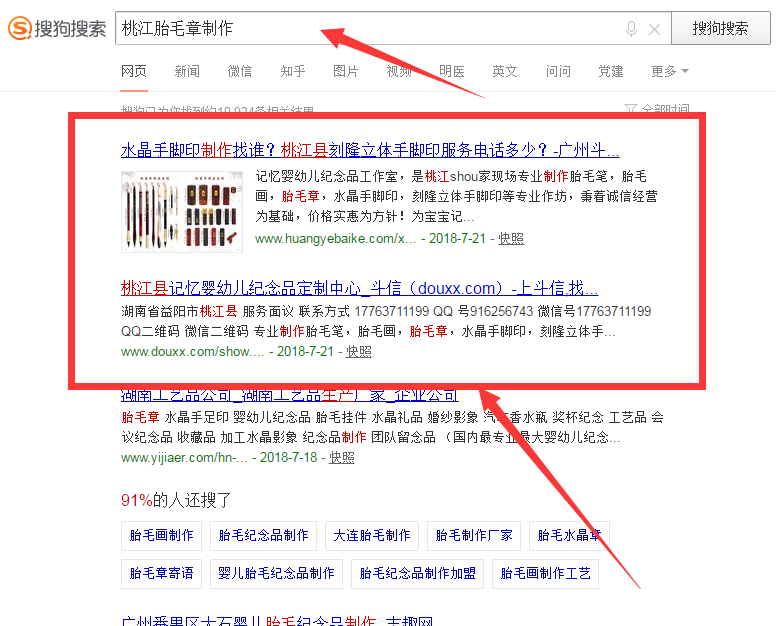The height and width of the screenshot is (626, 776).
Task: Open 桃江县记忆婴幼儿纪念品定制中心 result link
Action: [x=359, y=288]
